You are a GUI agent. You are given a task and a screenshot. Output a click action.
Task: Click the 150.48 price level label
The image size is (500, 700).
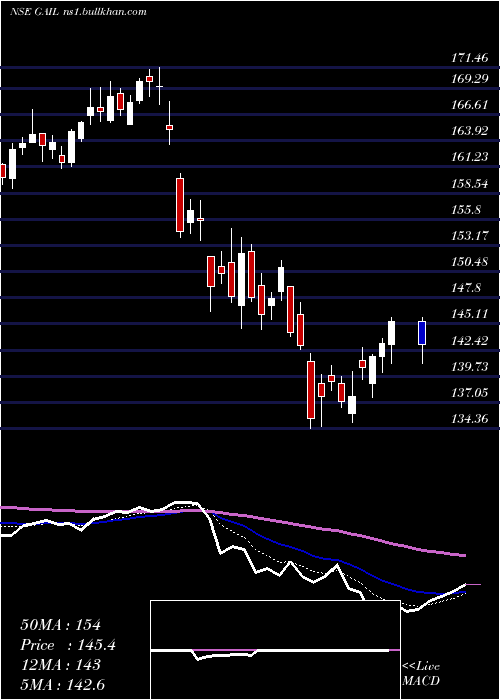pyautogui.click(x=469, y=261)
